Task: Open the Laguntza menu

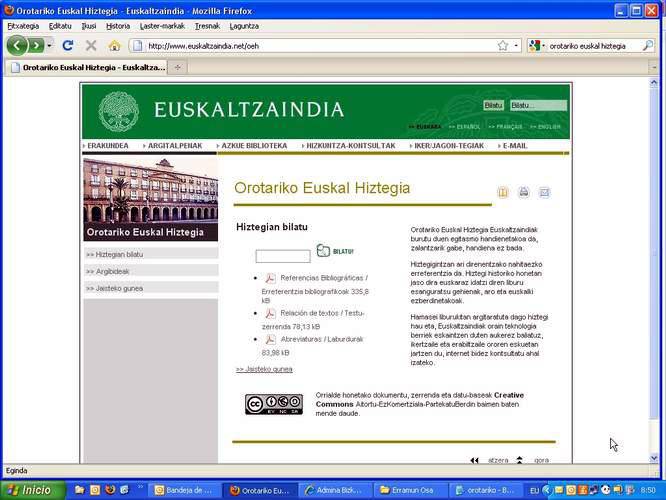Action: (244, 26)
